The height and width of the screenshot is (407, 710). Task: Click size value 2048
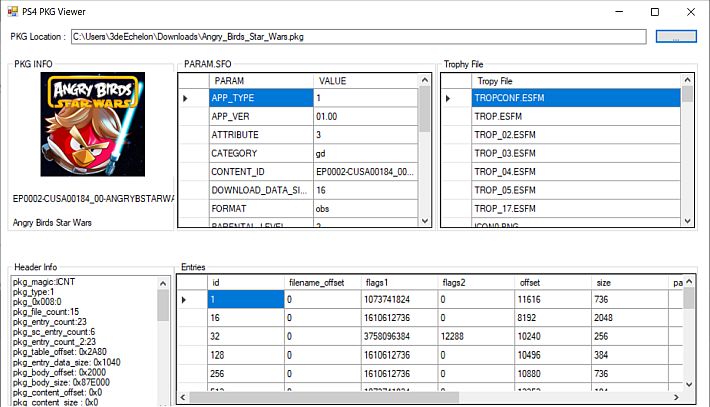(630, 318)
